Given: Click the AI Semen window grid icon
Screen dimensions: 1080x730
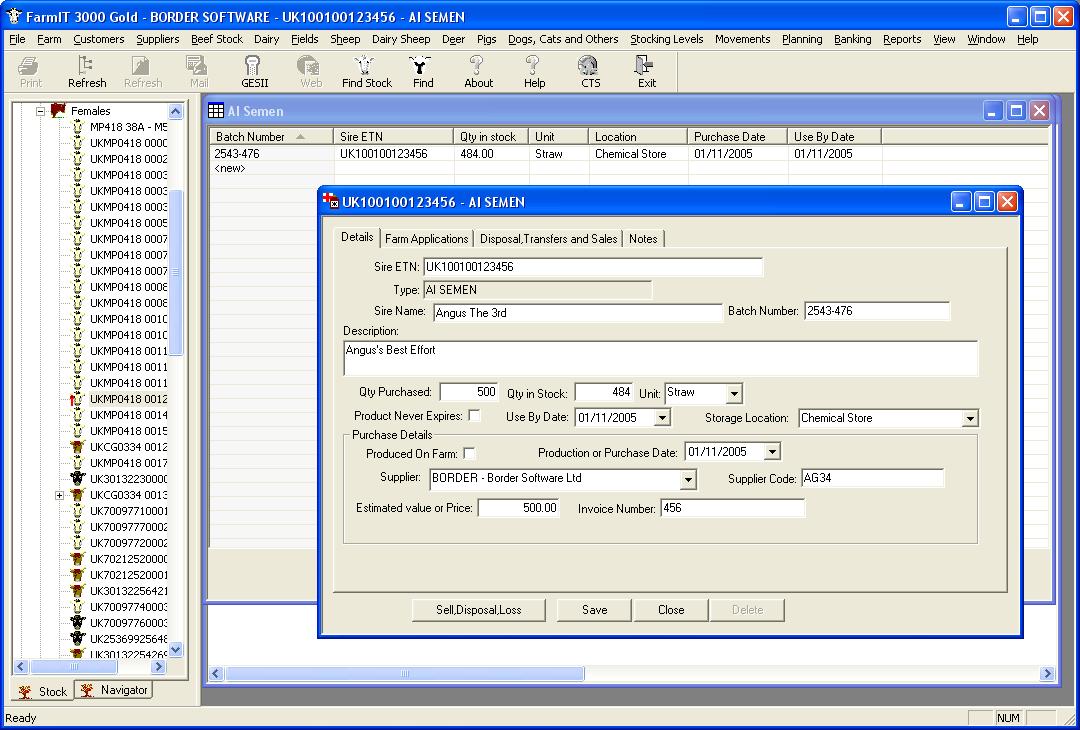Looking at the screenshot, I should 216,111.
